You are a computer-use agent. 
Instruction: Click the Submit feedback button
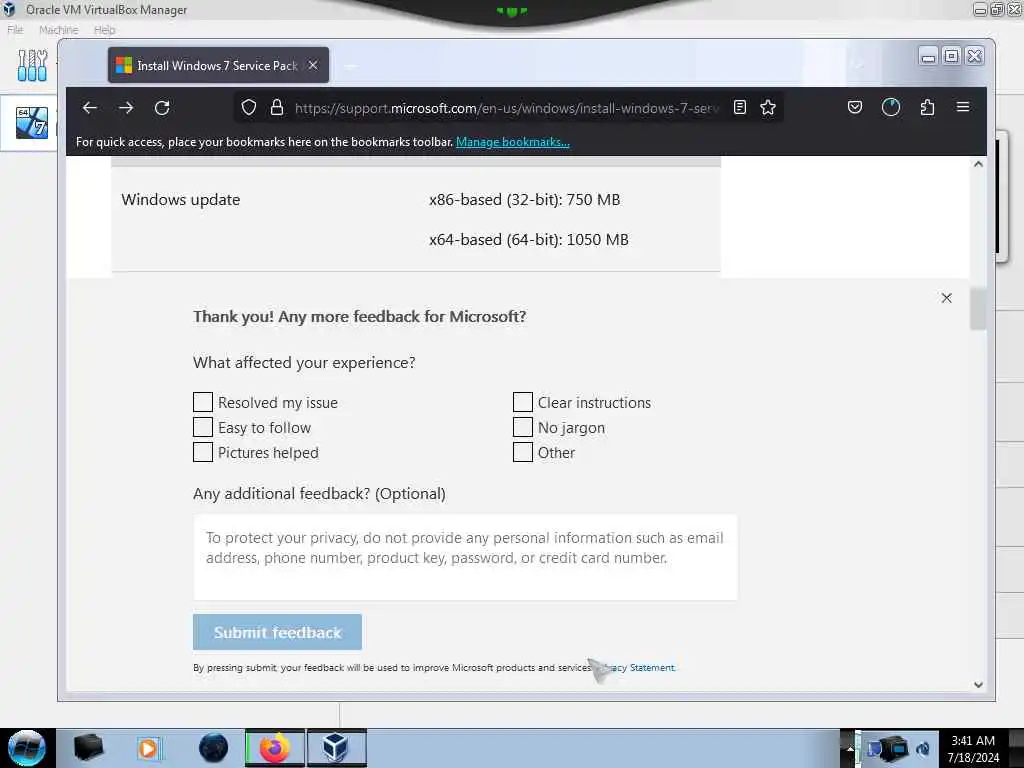[x=278, y=632]
